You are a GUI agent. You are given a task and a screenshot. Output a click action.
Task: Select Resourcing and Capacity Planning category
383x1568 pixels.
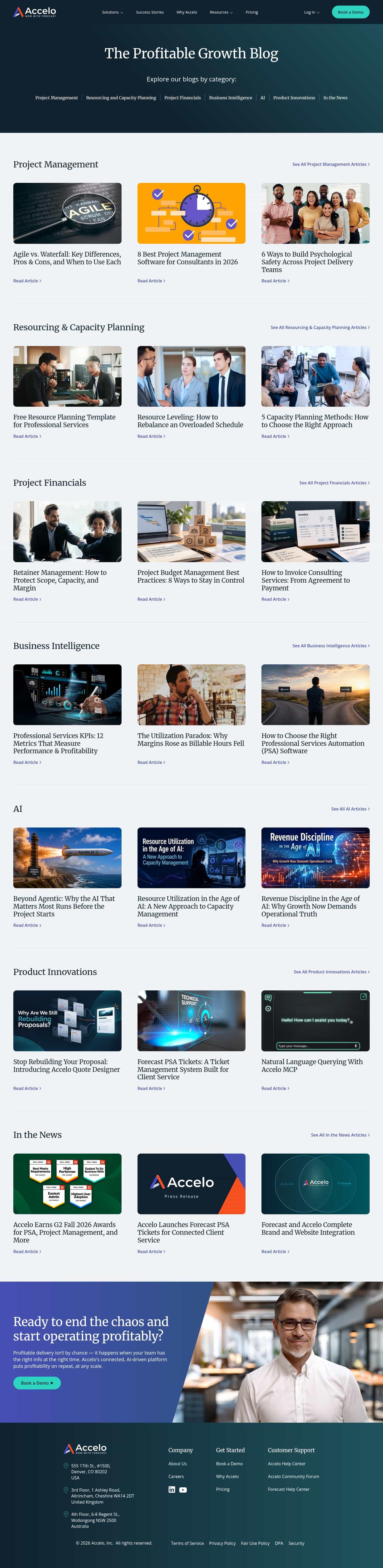(x=121, y=97)
